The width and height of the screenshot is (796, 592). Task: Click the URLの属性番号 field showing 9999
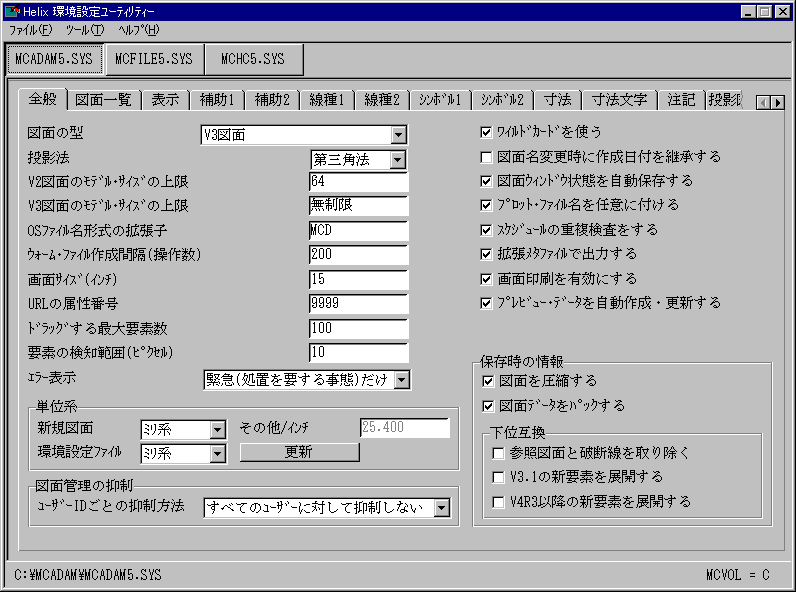pos(358,304)
